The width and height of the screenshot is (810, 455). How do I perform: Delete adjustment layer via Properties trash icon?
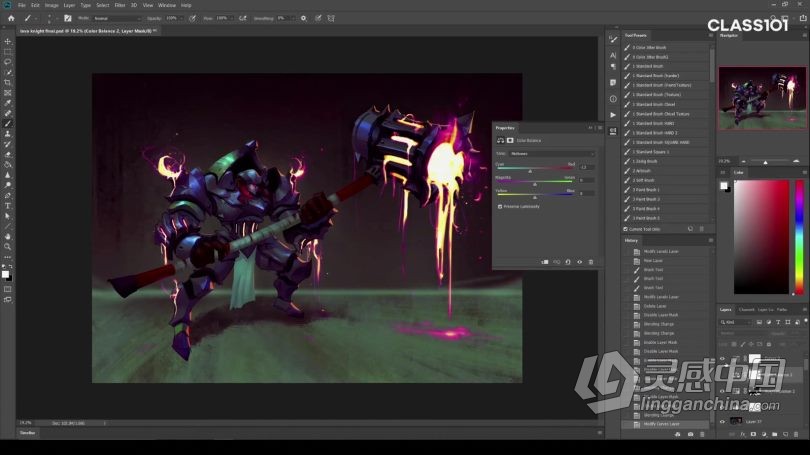591,262
